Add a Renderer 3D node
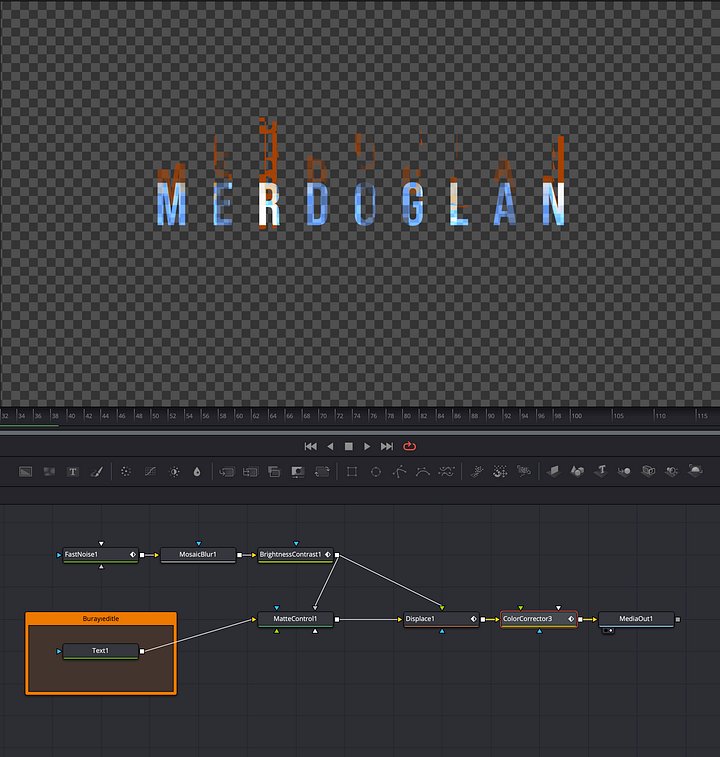Screen dimensions: 720x757 695,470
